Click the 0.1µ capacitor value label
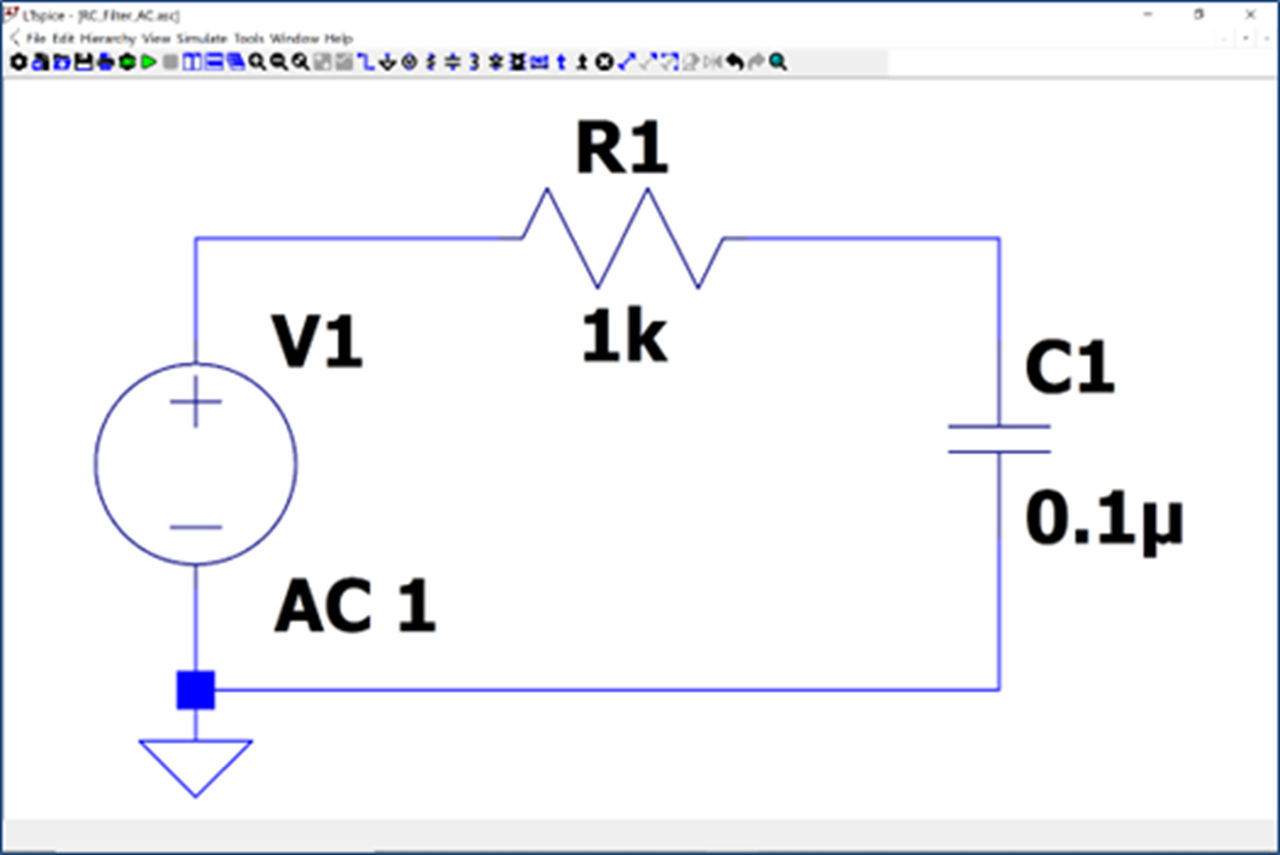This screenshot has width=1280, height=855. (1103, 521)
